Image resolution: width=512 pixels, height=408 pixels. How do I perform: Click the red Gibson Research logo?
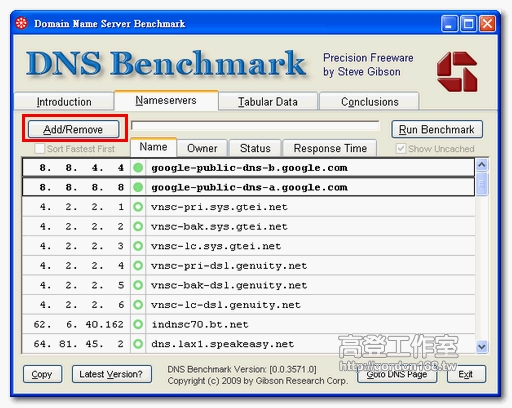tap(457, 71)
